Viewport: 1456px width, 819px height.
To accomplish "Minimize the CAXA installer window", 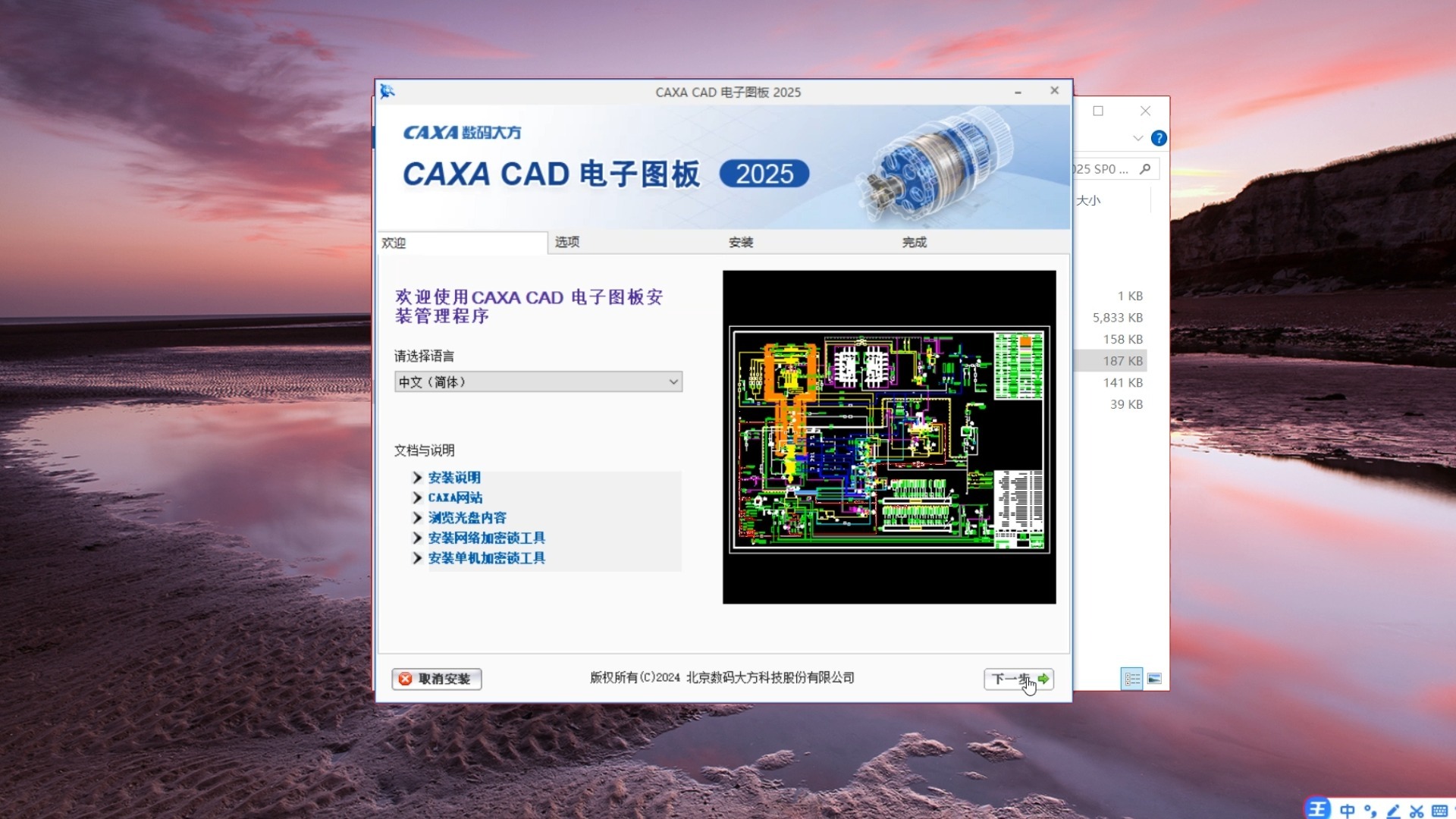I will [x=1018, y=91].
